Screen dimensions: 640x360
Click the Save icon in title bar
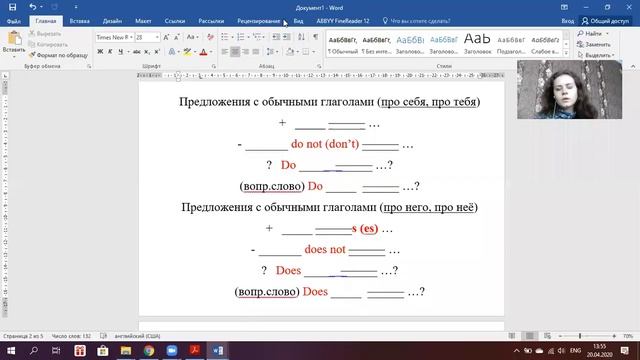(12, 7)
